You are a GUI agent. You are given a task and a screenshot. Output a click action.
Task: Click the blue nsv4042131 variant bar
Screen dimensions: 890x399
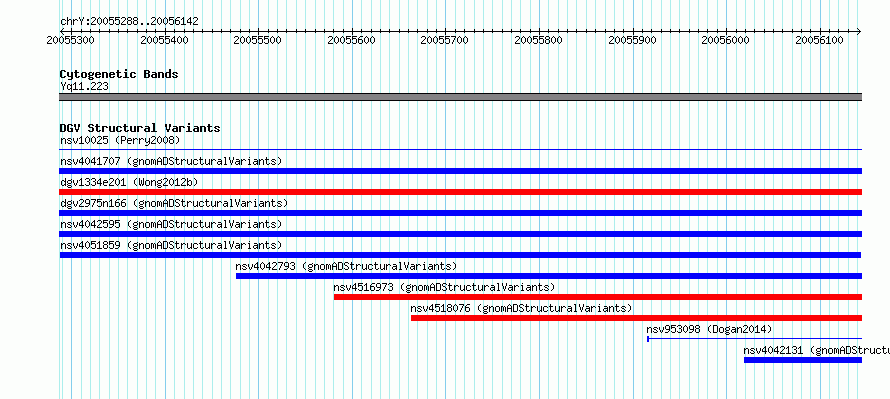(803, 360)
